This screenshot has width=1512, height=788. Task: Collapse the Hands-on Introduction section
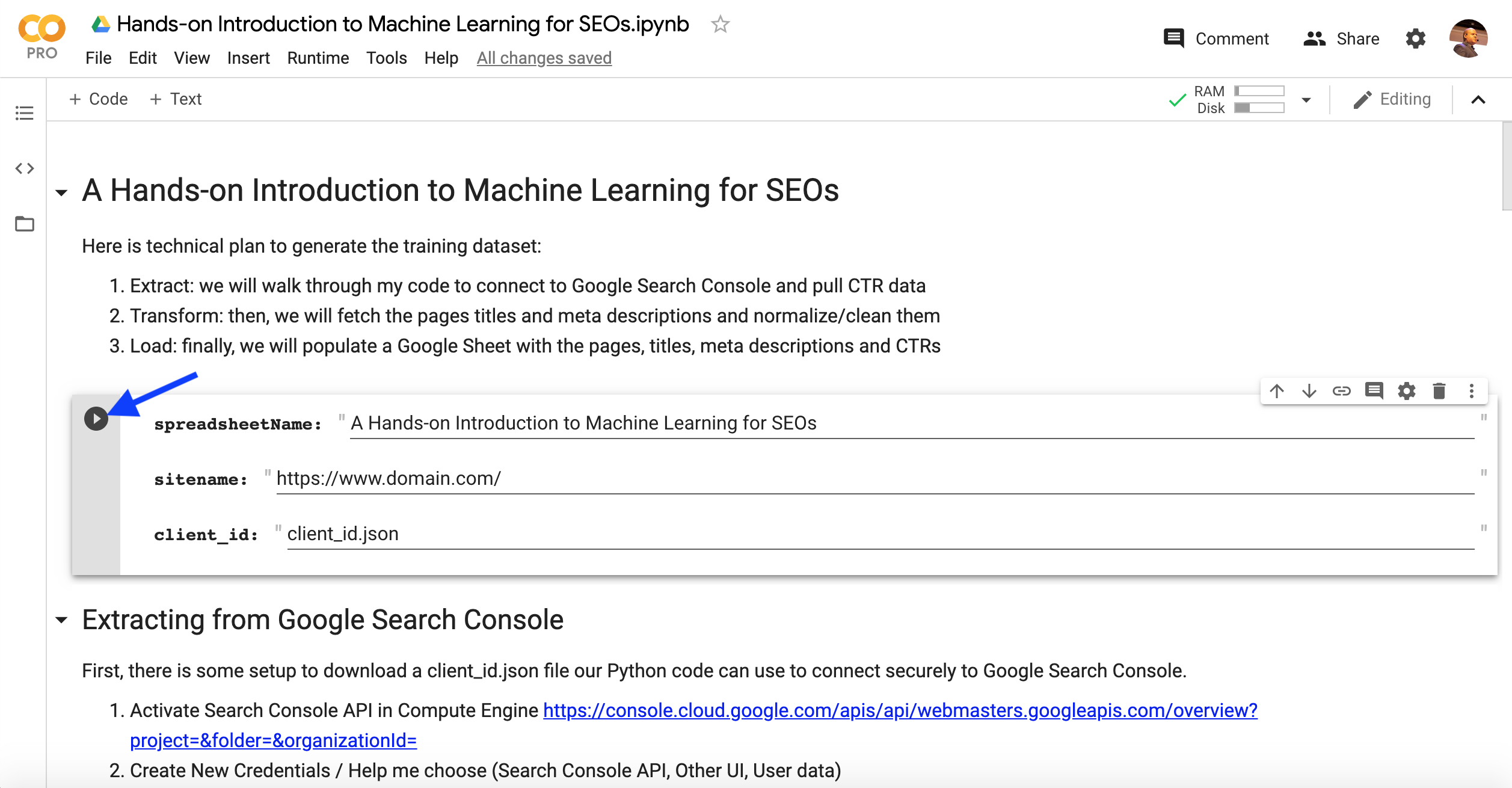[x=61, y=193]
